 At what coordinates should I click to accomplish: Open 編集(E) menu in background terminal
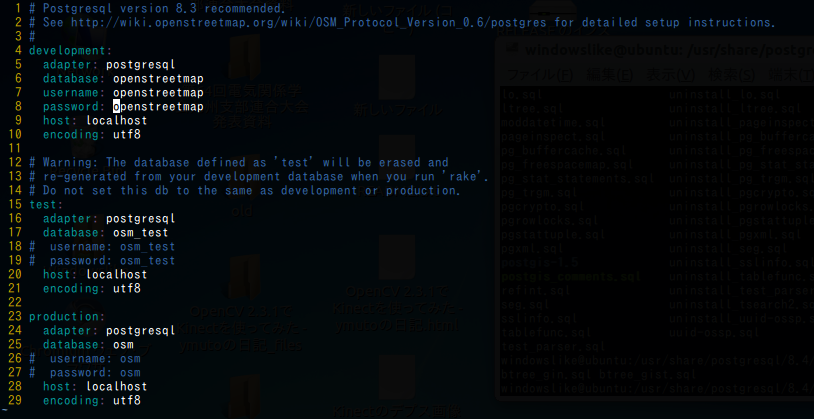pyautogui.click(x=609, y=74)
